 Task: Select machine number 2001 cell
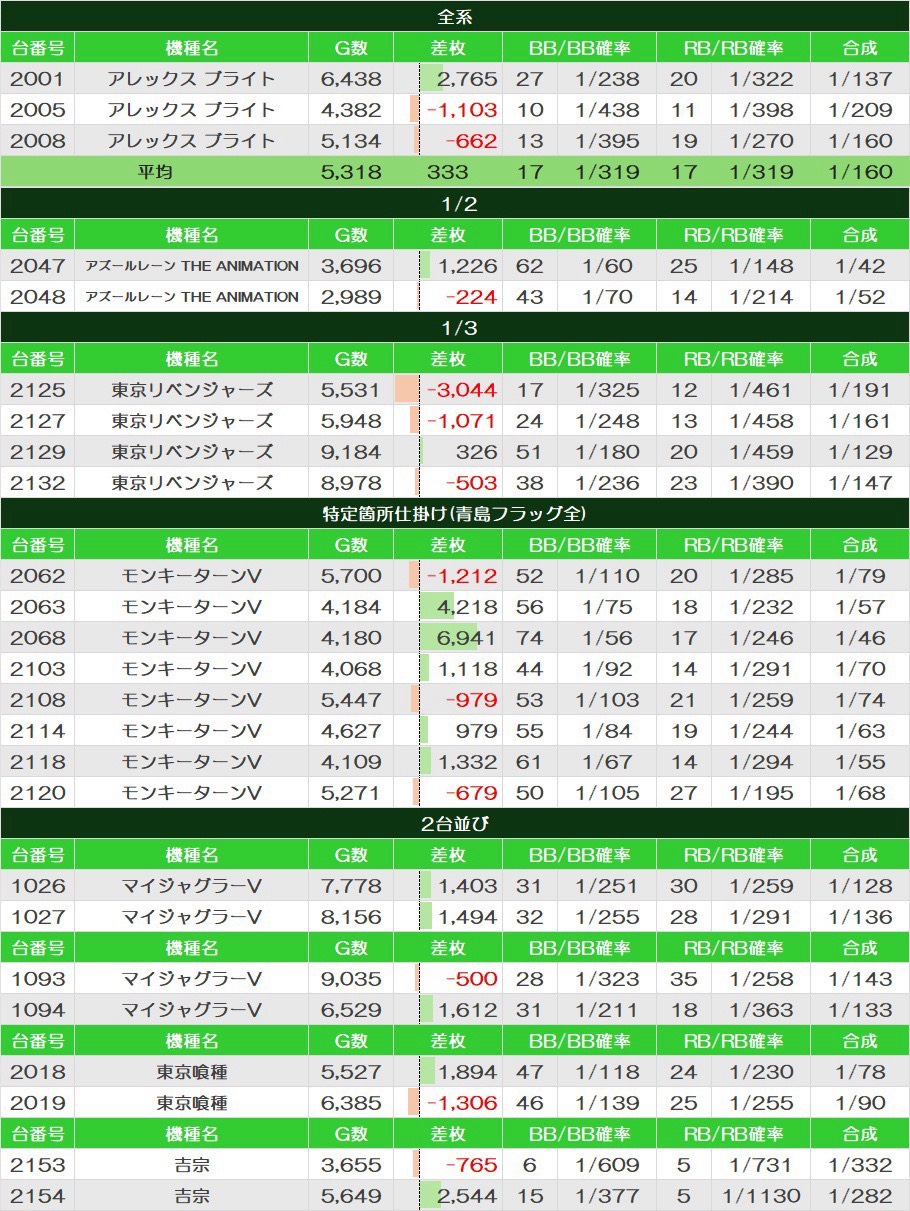[37, 78]
